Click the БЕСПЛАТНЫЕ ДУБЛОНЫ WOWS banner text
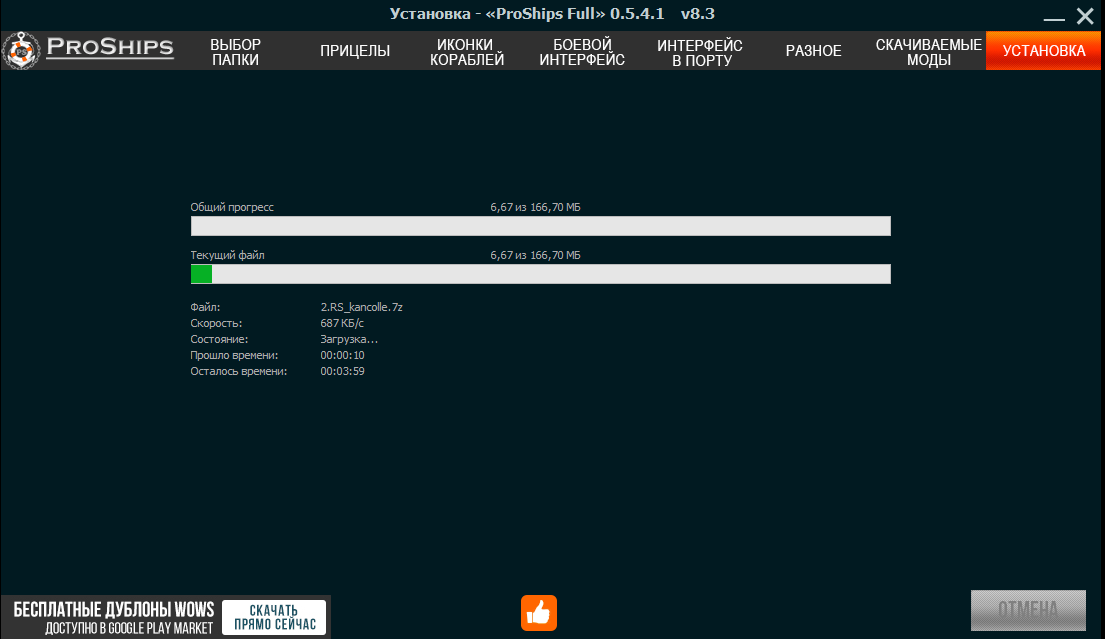 coord(113,609)
